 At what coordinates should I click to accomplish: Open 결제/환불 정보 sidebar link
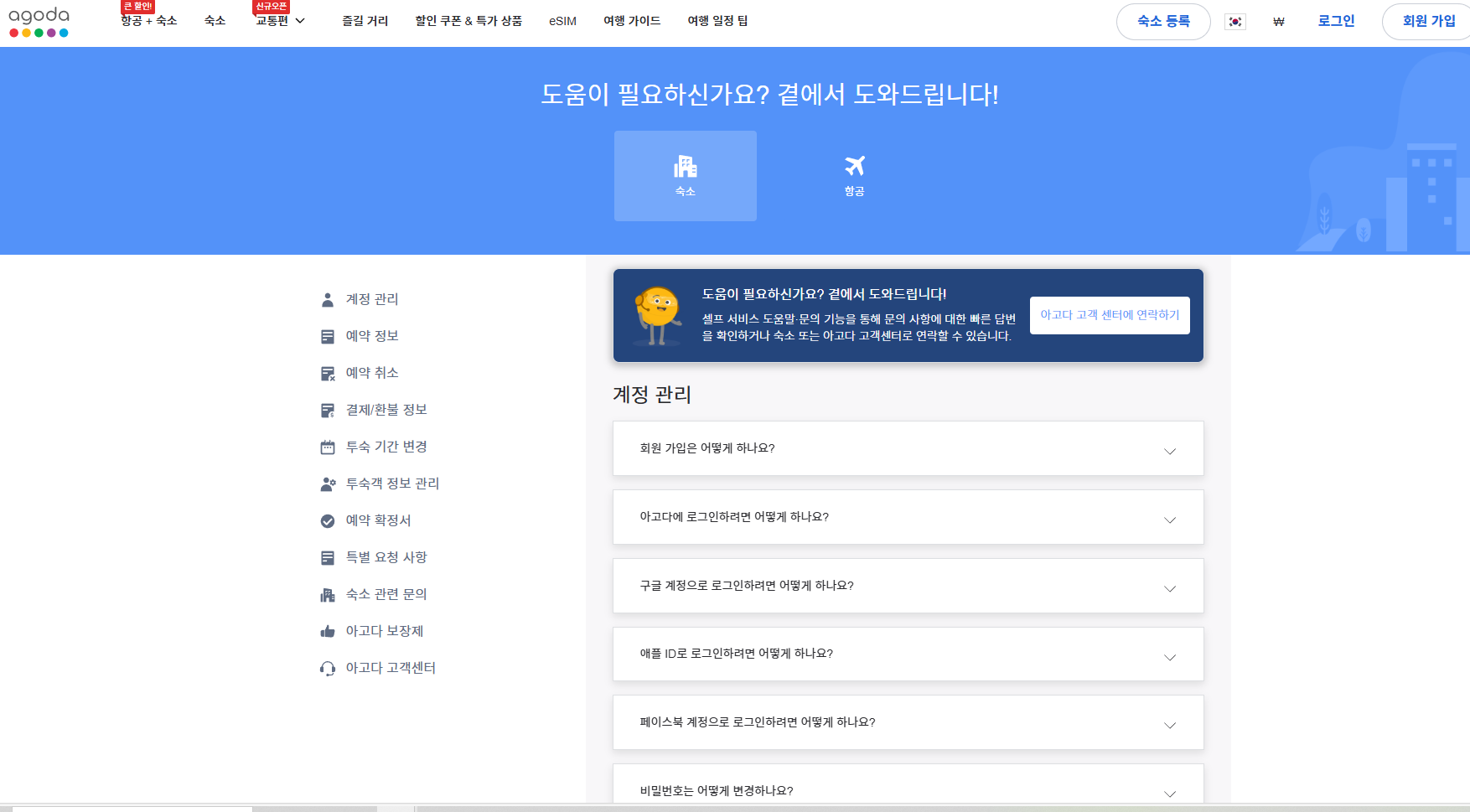pyautogui.click(x=386, y=410)
